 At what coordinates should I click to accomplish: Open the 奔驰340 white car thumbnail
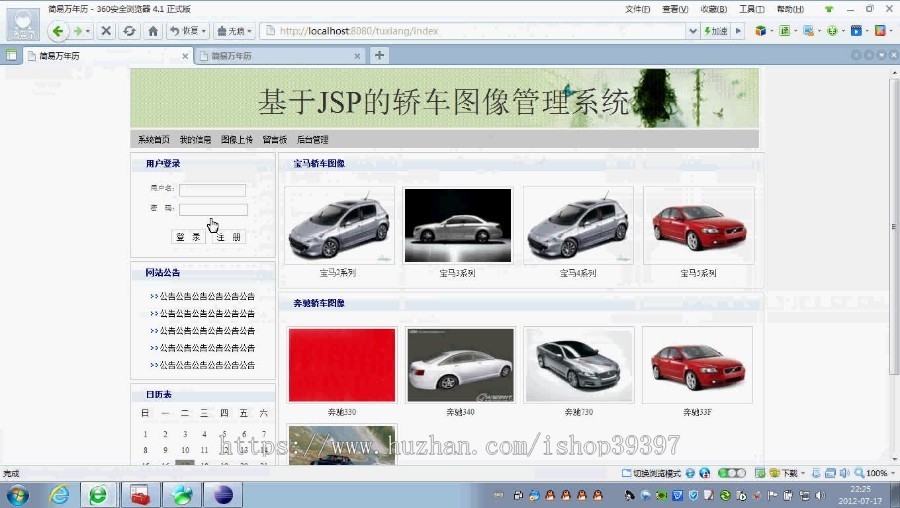(x=460, y=365)
